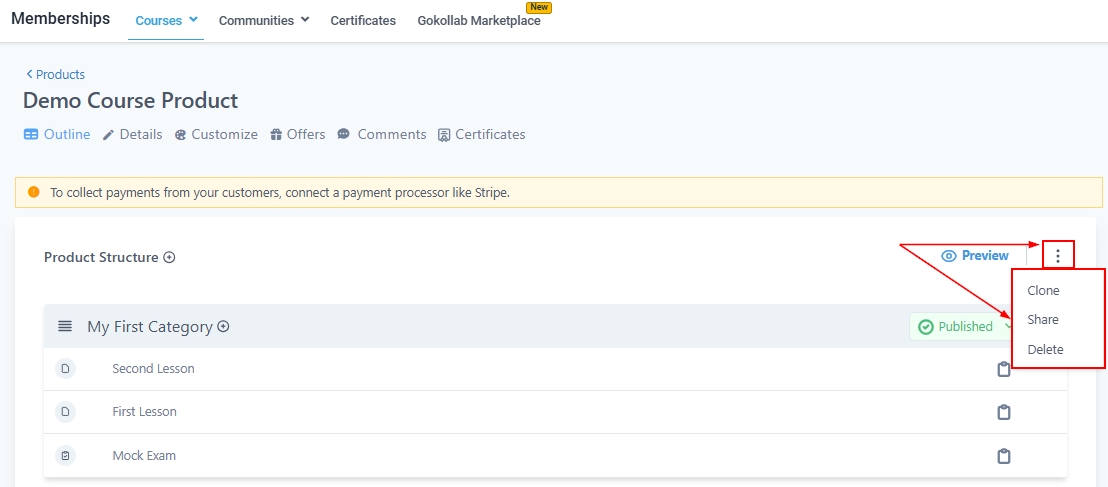Image resolution: width=1108 pixels, height=487 pixels.
Task: Click the Second Lesson document icon
Action: pyautogui.click(x=65, y=369)
